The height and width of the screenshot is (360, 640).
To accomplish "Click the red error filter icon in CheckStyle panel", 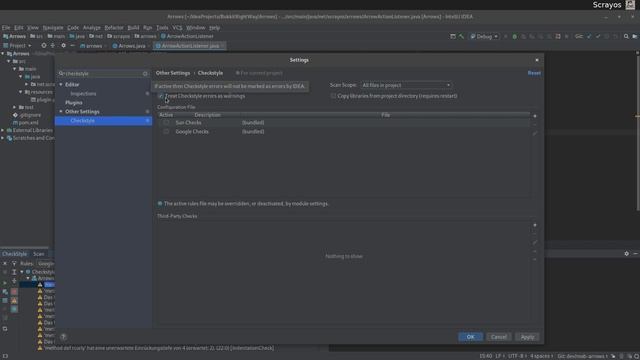I will 14,291.
